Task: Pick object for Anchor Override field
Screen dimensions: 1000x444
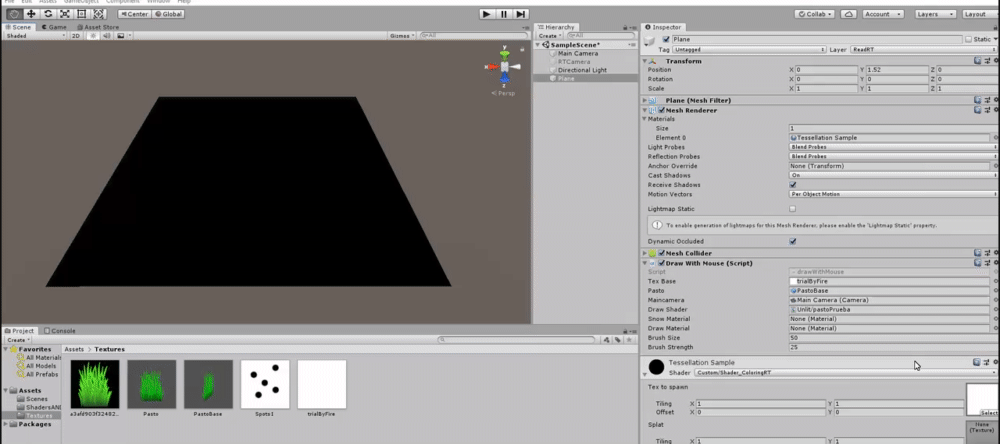Action: pos(996,166)
